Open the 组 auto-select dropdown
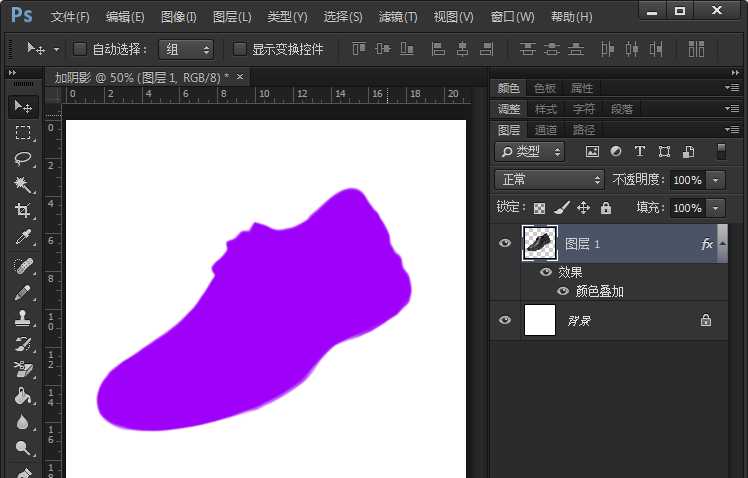The height and width of the screenshot is (478, 748). (x=186, y=49)
